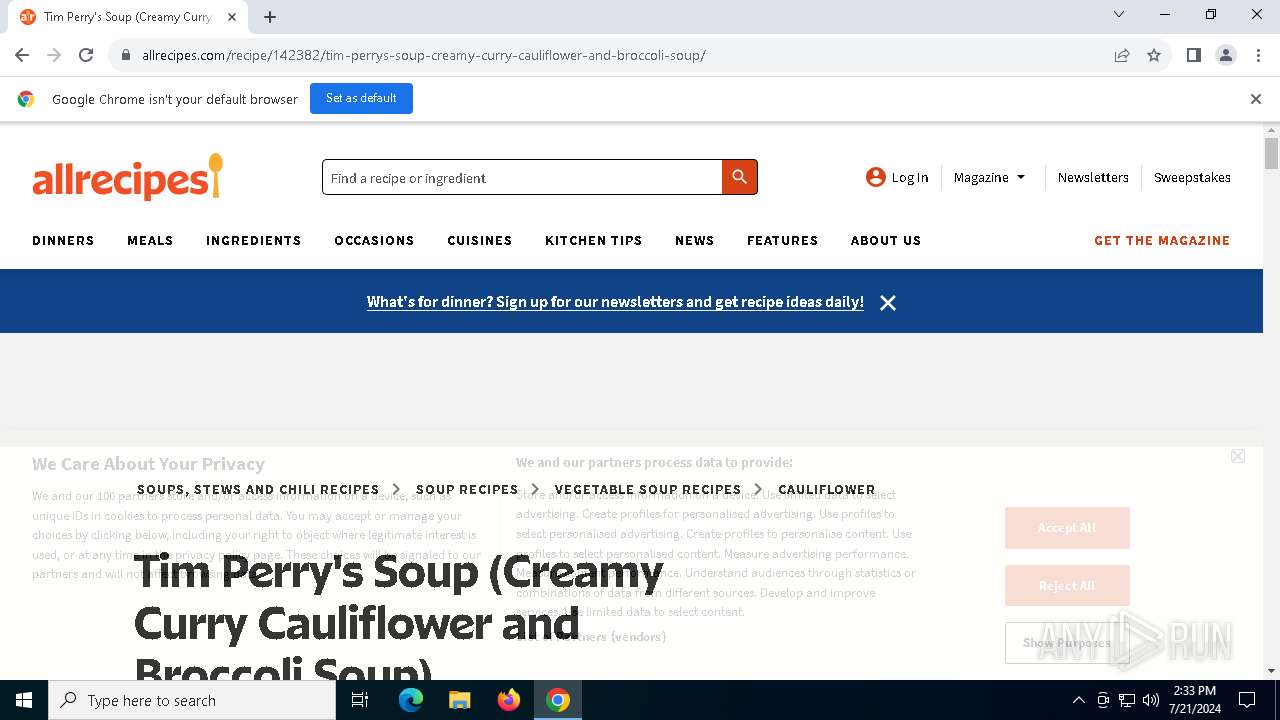Open the Newsletters link
This screenshot has height=720, width=1280.
(1093, 177)
